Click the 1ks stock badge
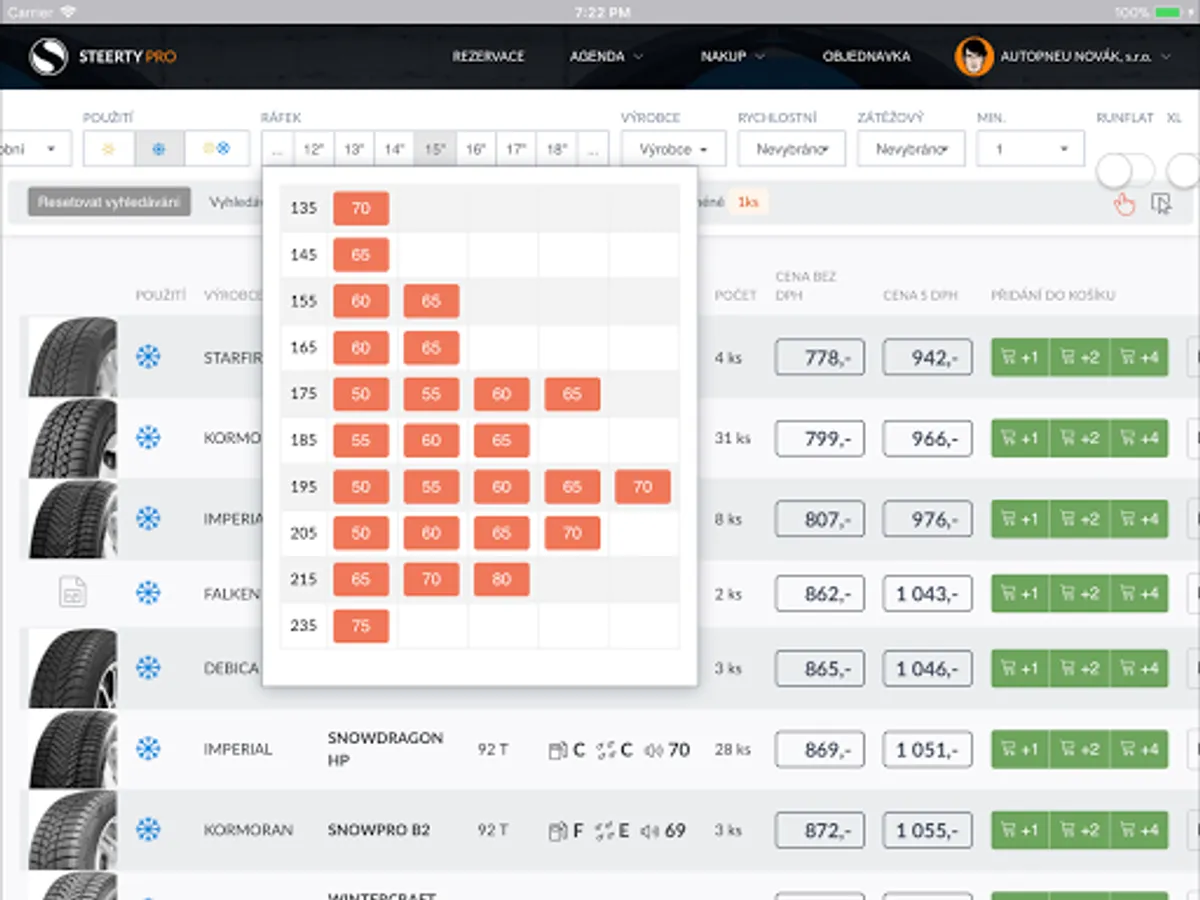Screen dimensions: 1200x900 [x=748, y=202]
